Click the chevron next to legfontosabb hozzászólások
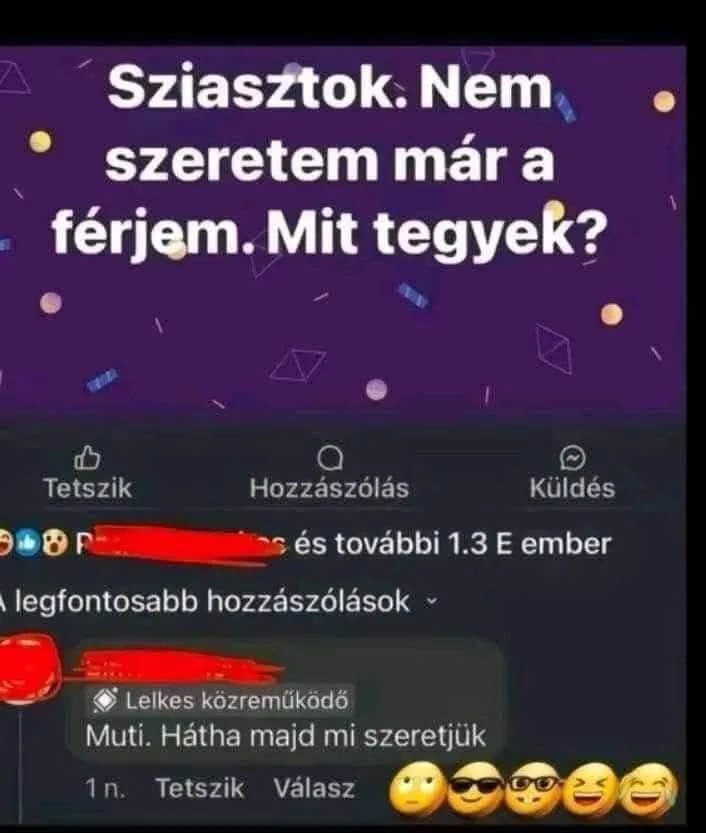This screenshot has height=833, width=706. coord(433,602)
